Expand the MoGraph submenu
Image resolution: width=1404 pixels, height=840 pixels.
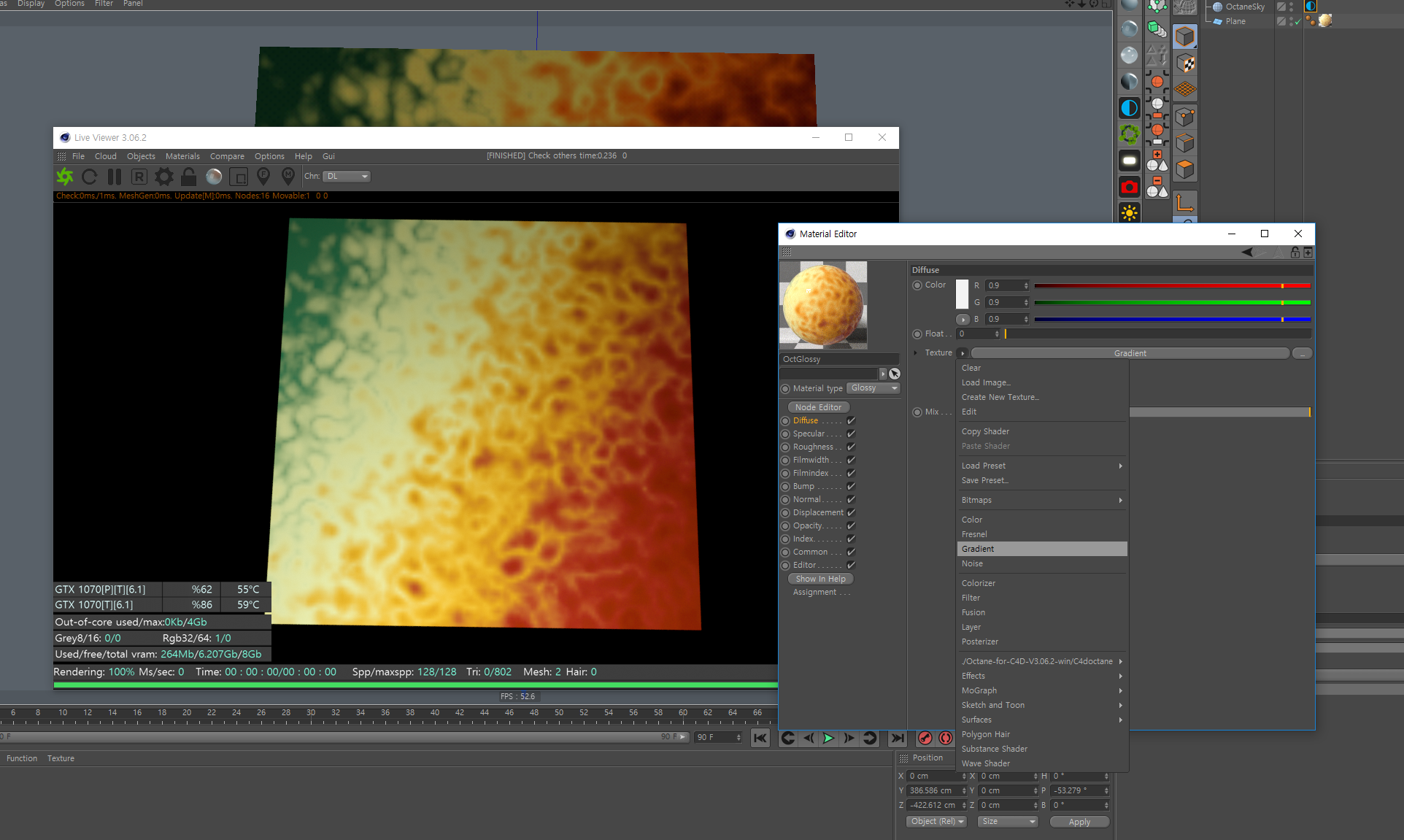(x=1042, y=690)
